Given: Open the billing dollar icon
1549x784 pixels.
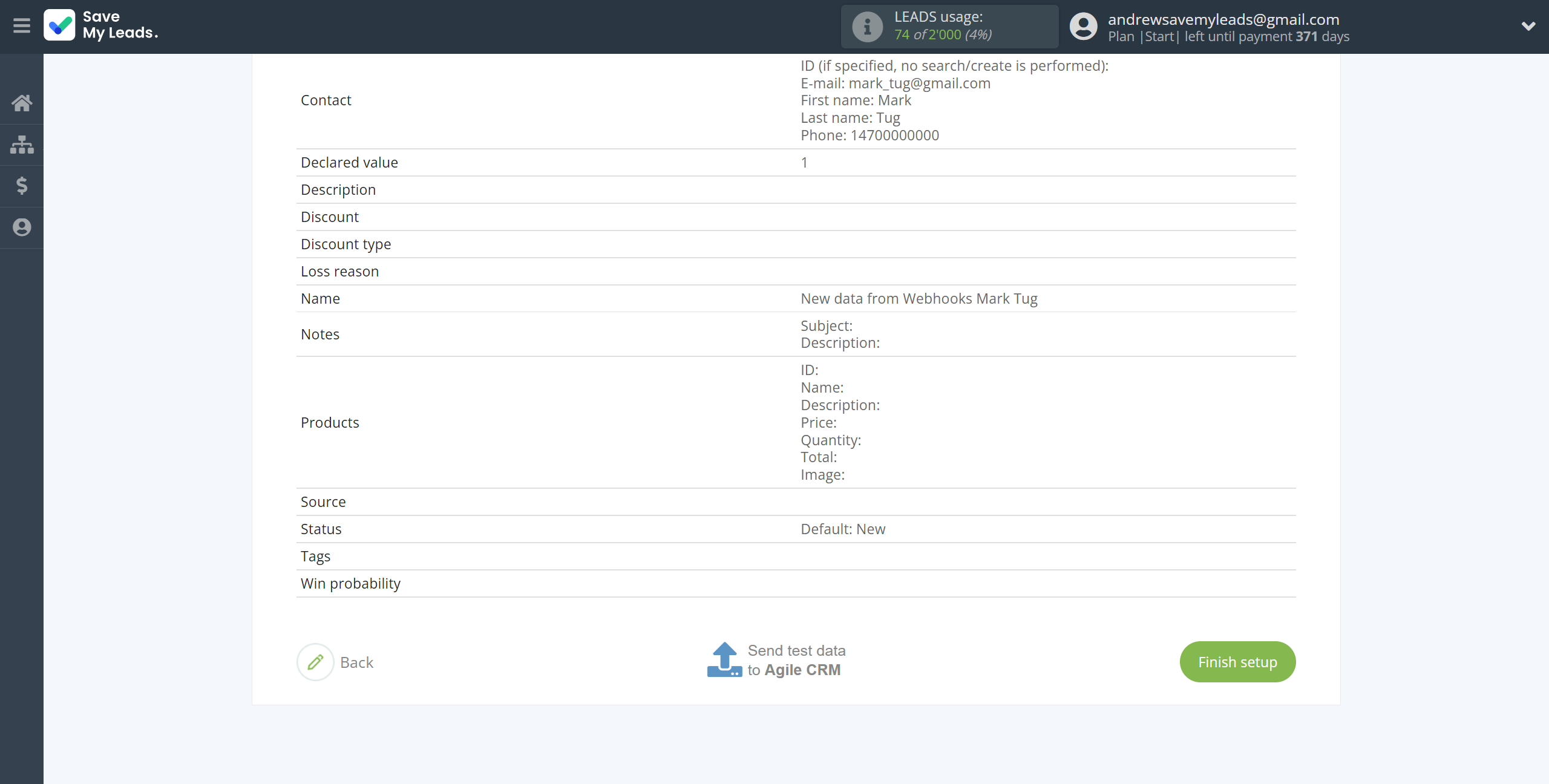Looking at the screenshot, I should coord(22,186).
